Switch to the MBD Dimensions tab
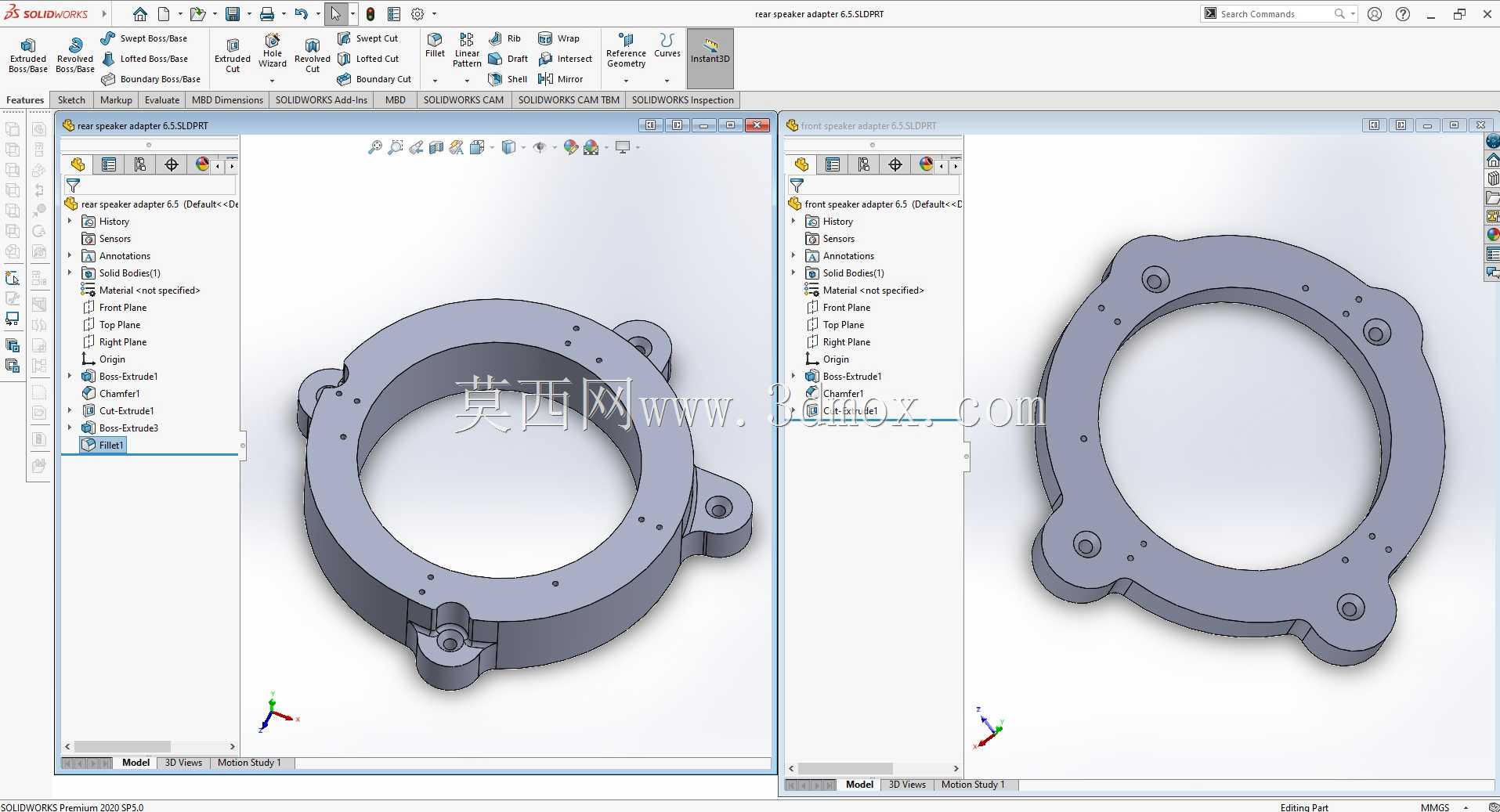Viewport: 1500px width, 812px height. point(227,100)
